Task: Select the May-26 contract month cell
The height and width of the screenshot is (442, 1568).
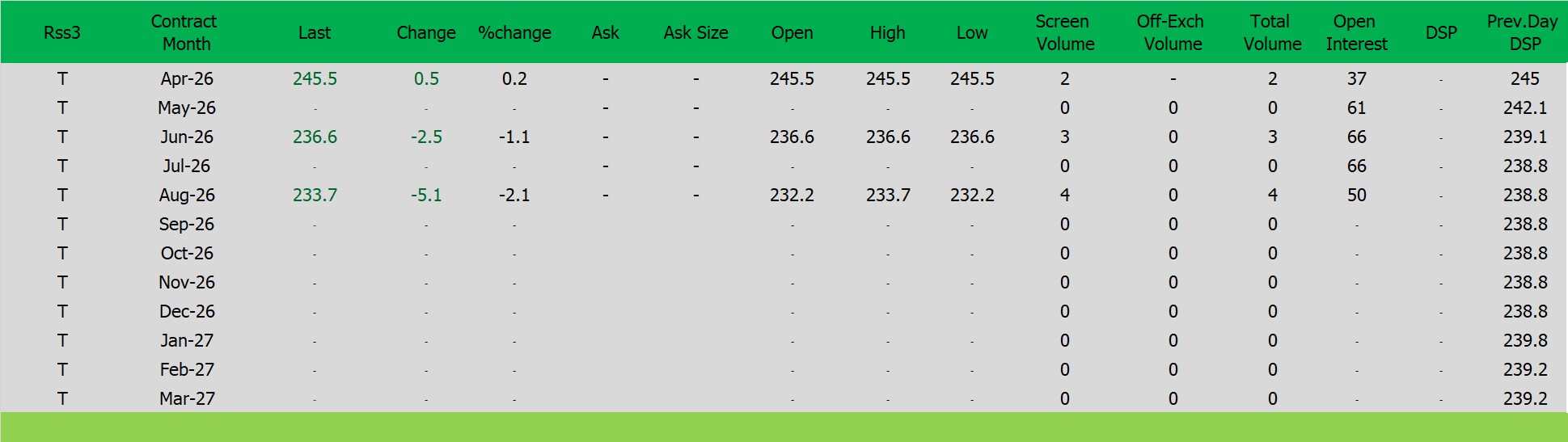Action: coord(187,107)
